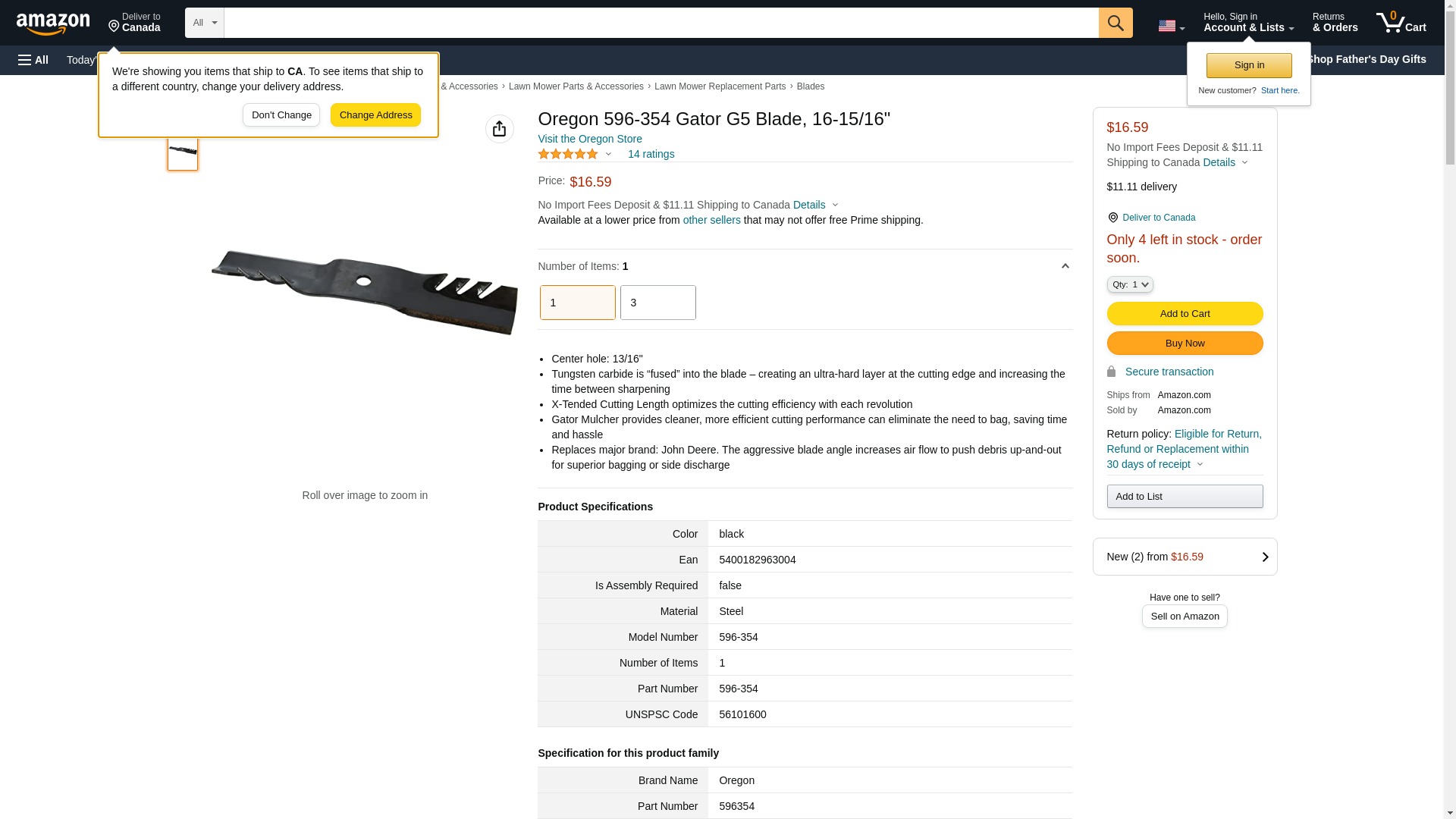1456x819 pixels.
Task: Open the star rating popover
Action: pos(575,154)
